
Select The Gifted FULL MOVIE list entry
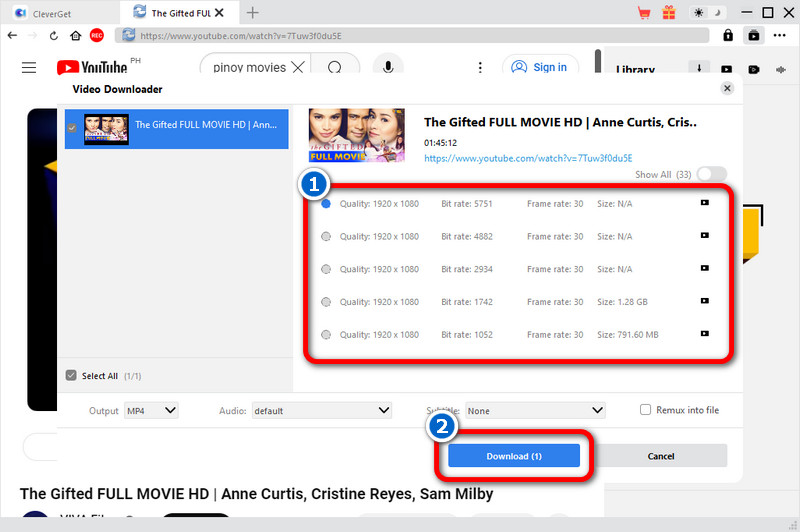tap(177, 129)
